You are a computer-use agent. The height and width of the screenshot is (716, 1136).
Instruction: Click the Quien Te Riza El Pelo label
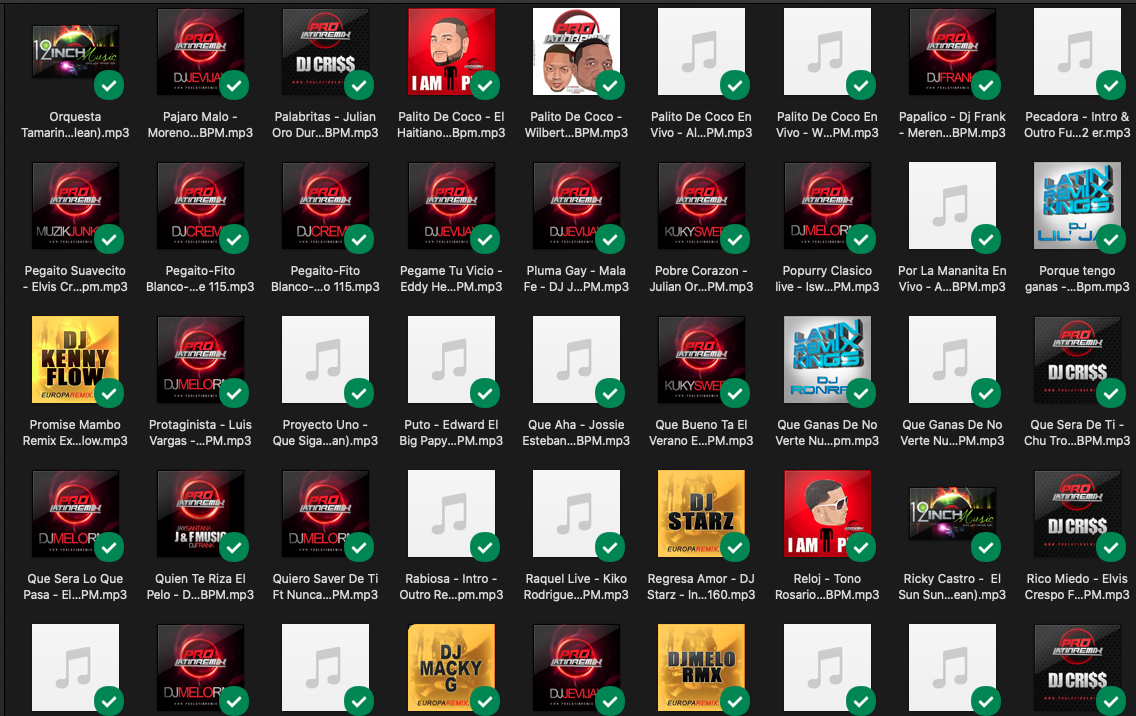(200, 587)
